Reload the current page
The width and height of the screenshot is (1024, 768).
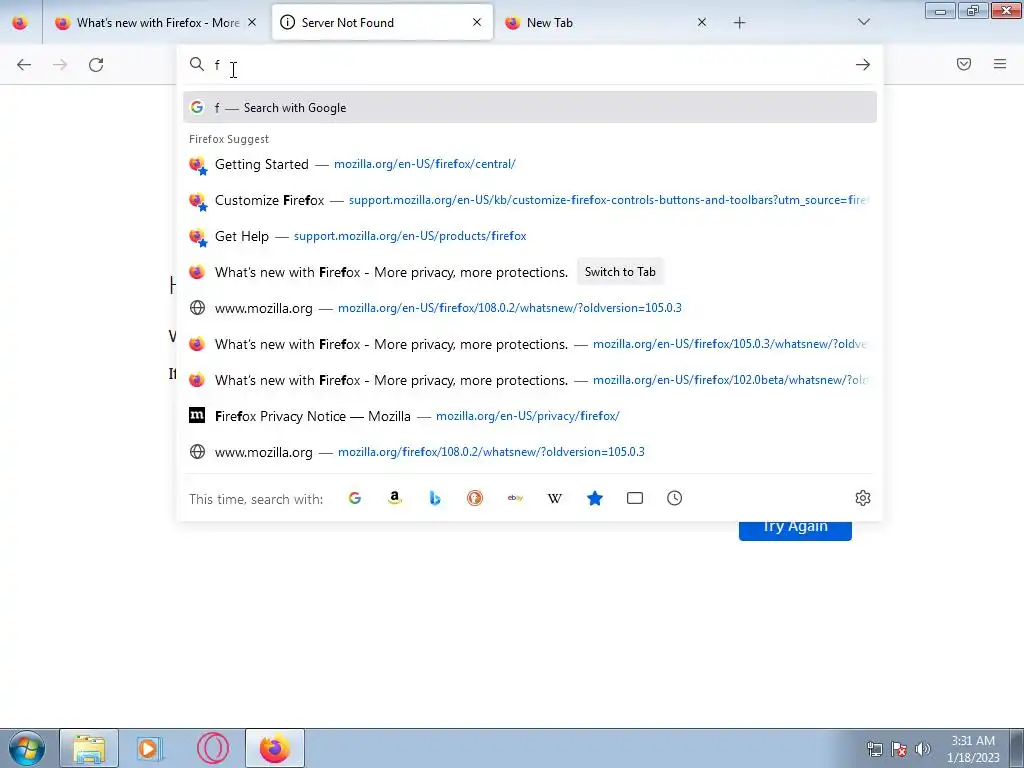[x=96, y=65]
